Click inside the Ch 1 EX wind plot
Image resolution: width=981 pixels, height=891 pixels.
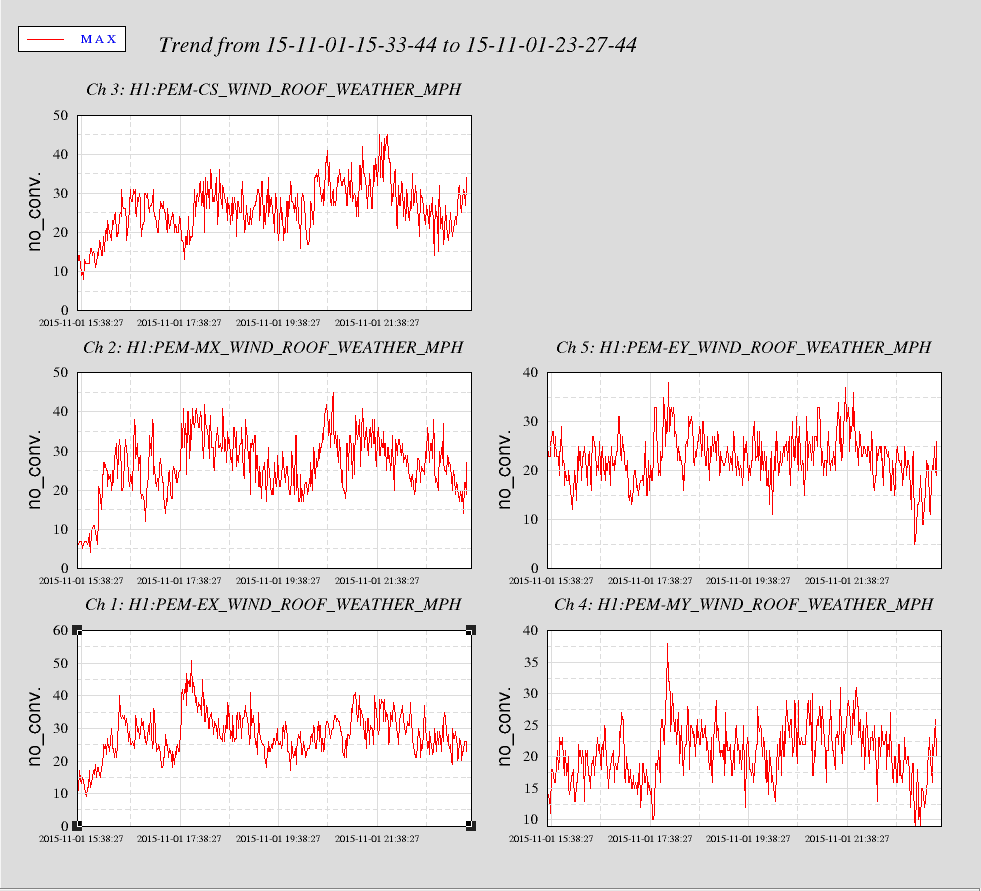click(x=275, y=728)
